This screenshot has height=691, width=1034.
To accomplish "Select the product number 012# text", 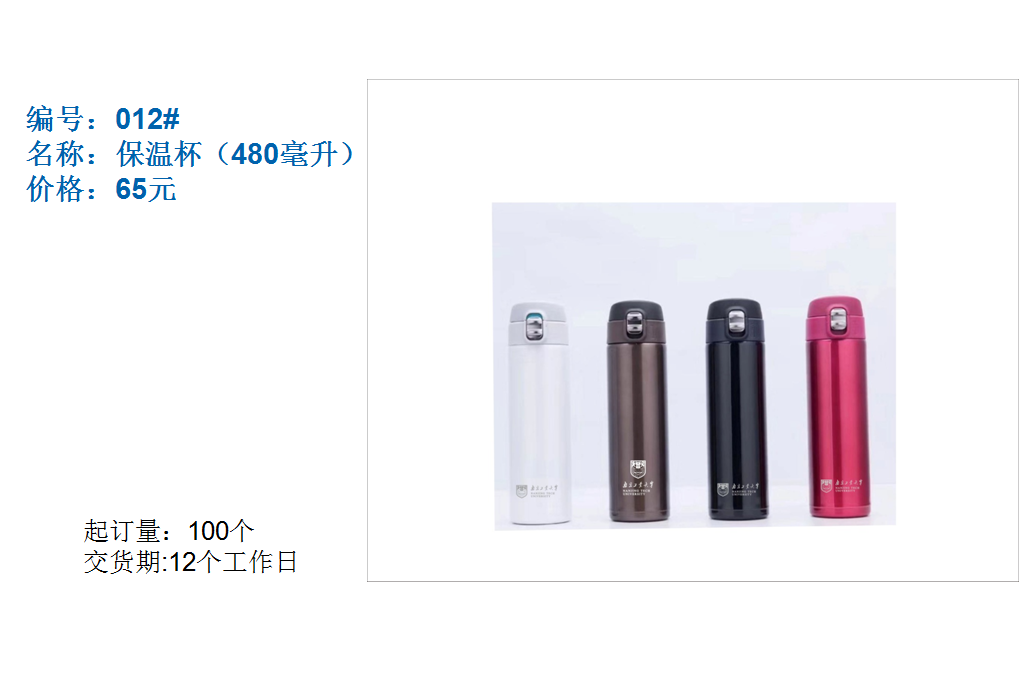I will [x=147, y=119].
